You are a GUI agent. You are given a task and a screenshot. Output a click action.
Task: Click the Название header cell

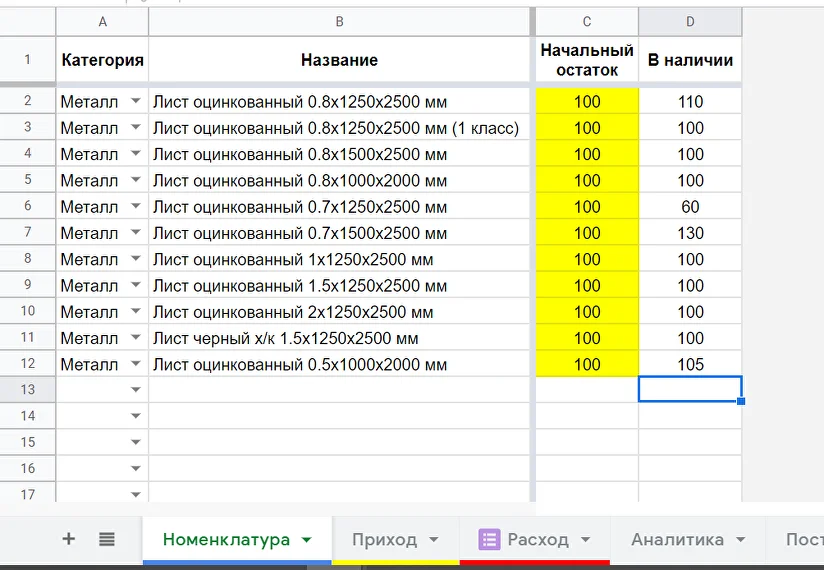[339, 59]
